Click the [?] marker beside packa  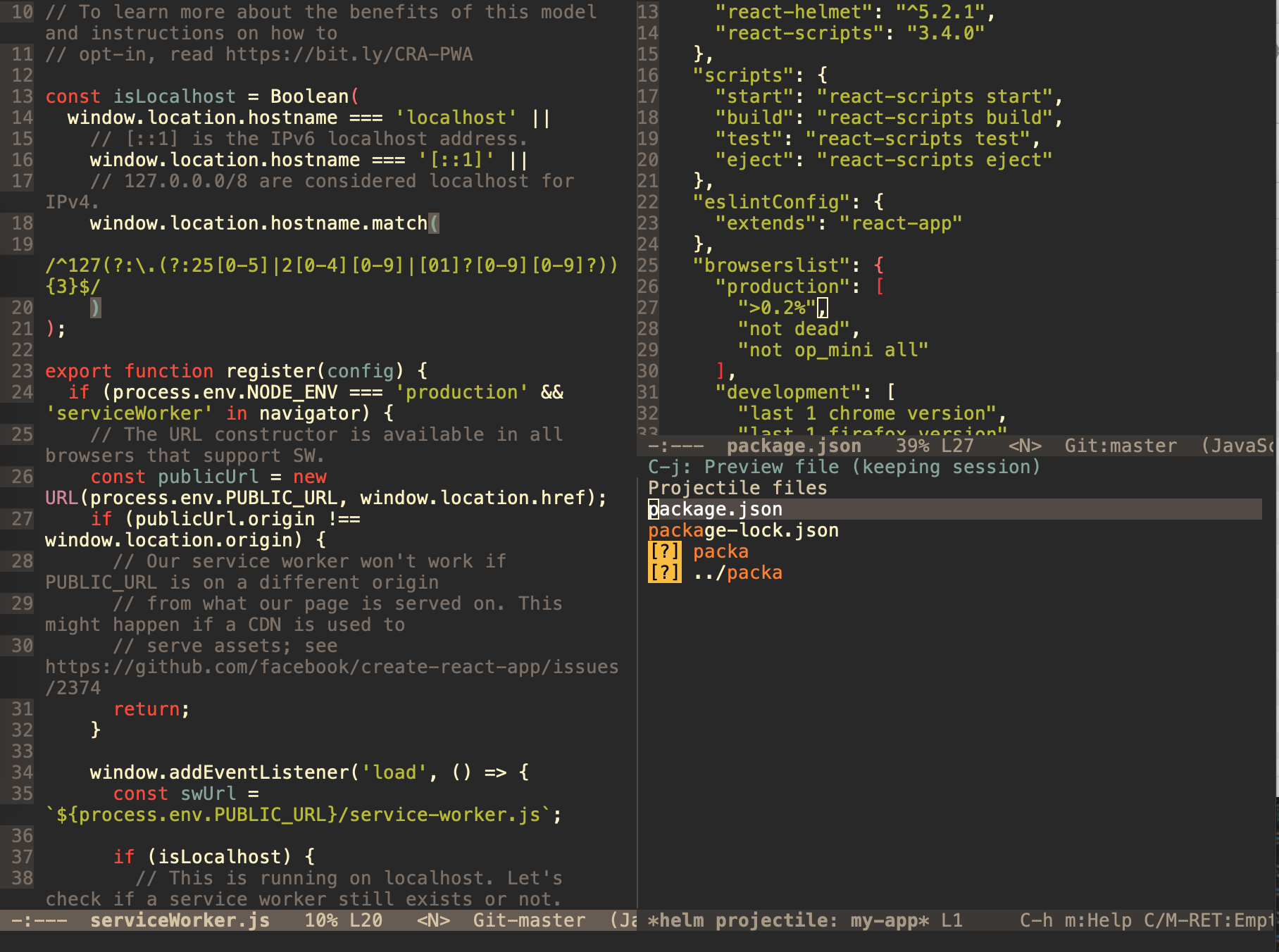pyautogui.click(x=664, y=551)
